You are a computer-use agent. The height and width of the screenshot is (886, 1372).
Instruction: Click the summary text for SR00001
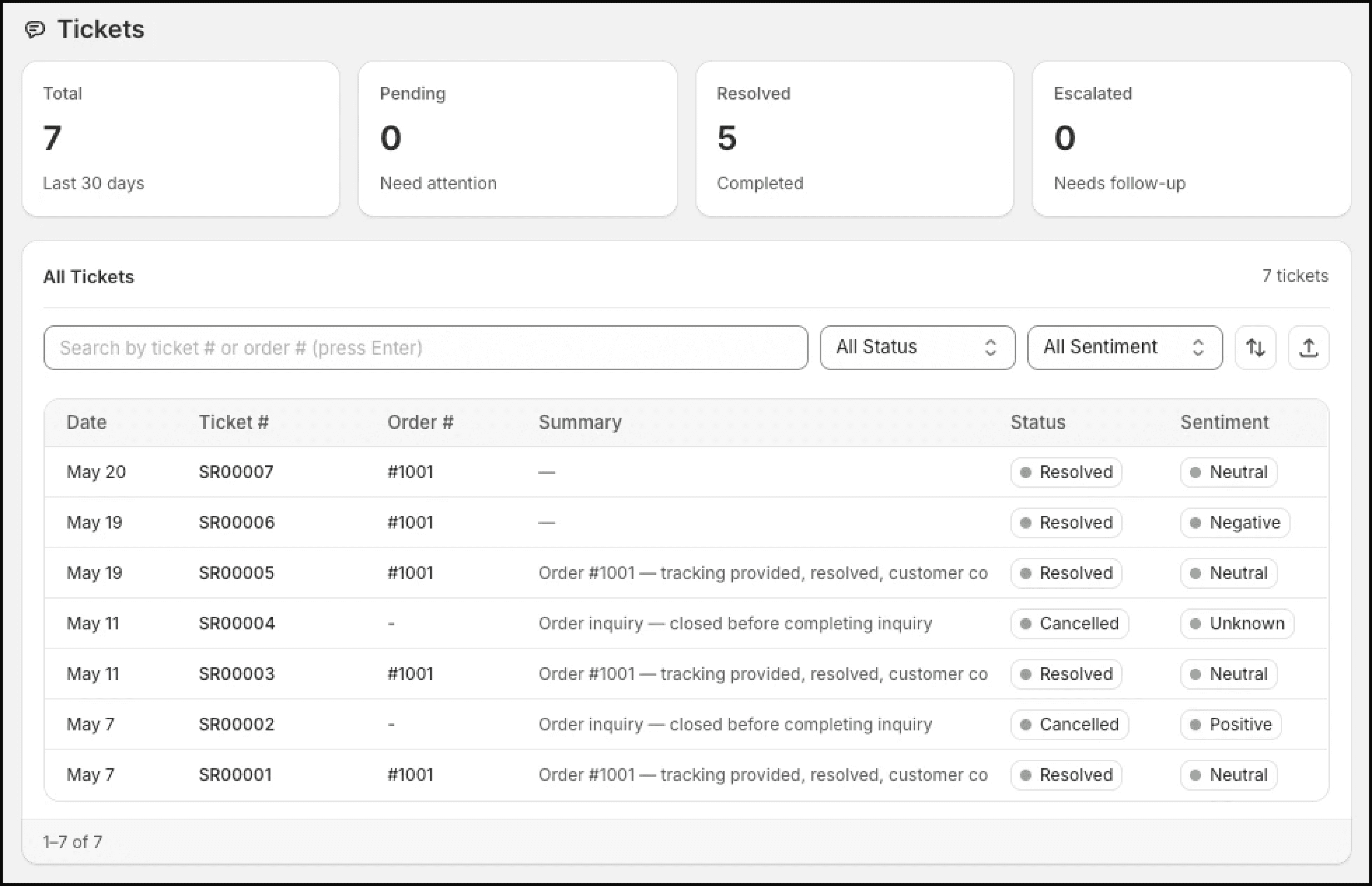(763, 775)
